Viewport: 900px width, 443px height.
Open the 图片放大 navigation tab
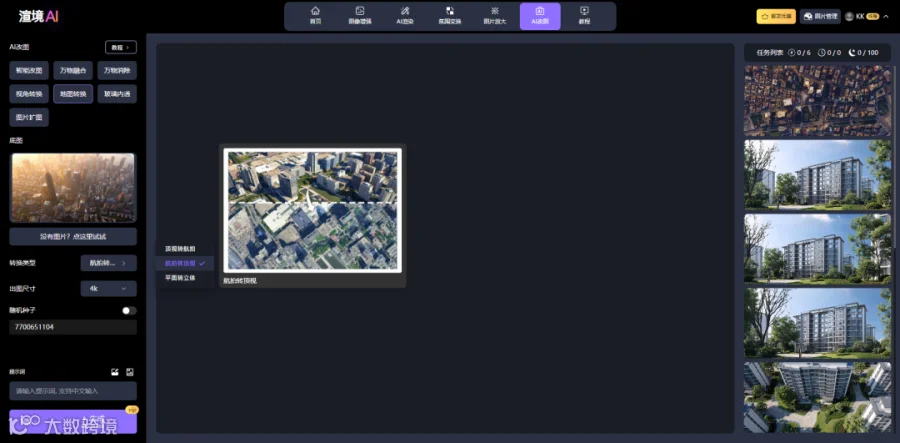495,16
